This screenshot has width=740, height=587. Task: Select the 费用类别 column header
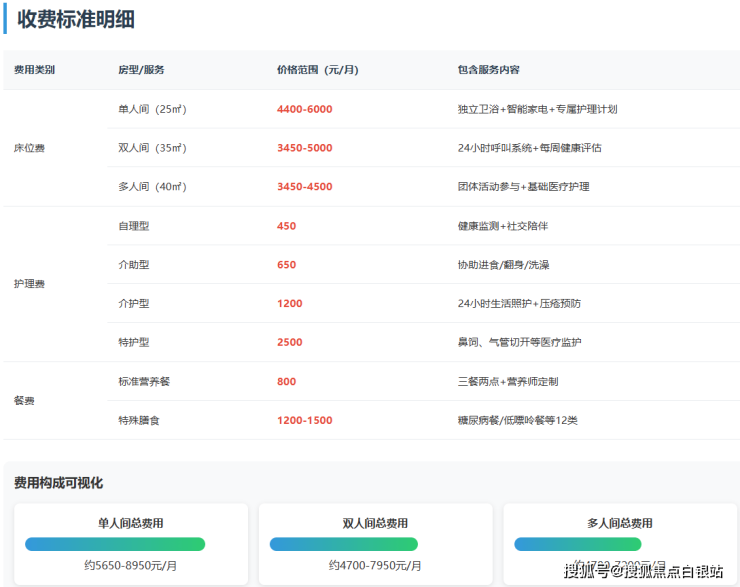pos(35,70)
